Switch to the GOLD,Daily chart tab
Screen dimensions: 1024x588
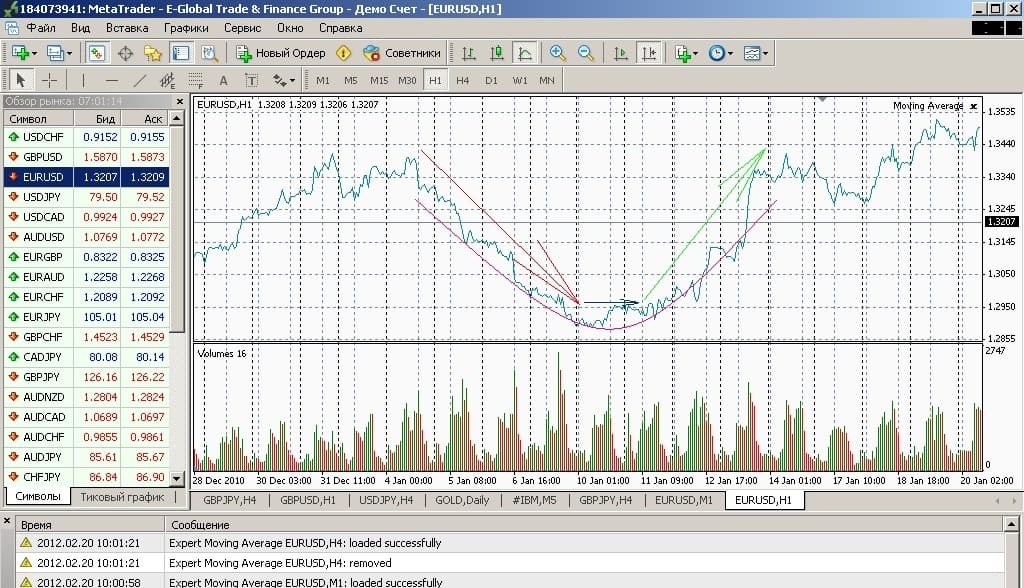pos(462,500)
